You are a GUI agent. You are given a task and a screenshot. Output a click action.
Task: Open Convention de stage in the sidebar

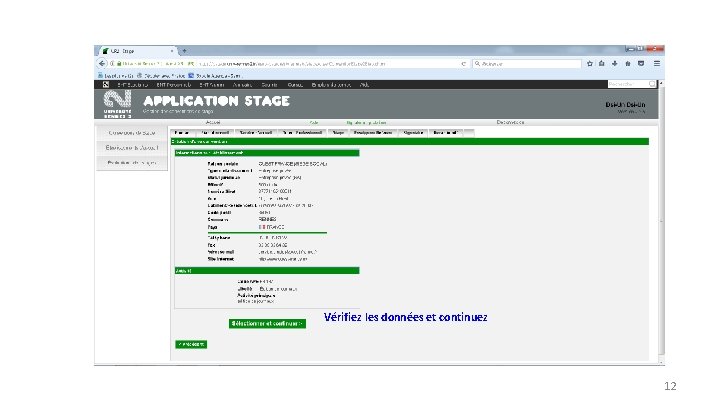point(132,133)
